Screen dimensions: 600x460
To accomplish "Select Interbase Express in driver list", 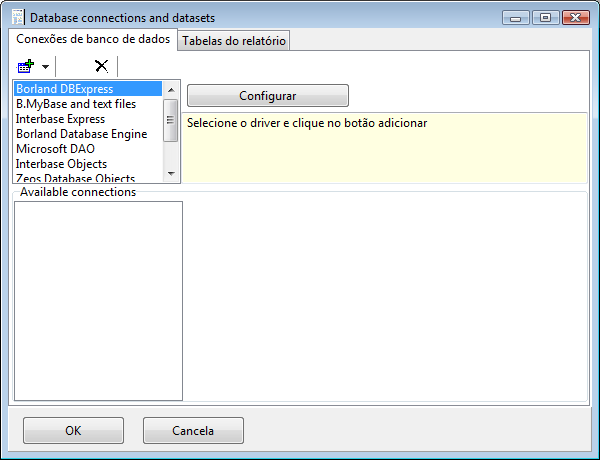I will pyautogui.click(x=60, y=119).
